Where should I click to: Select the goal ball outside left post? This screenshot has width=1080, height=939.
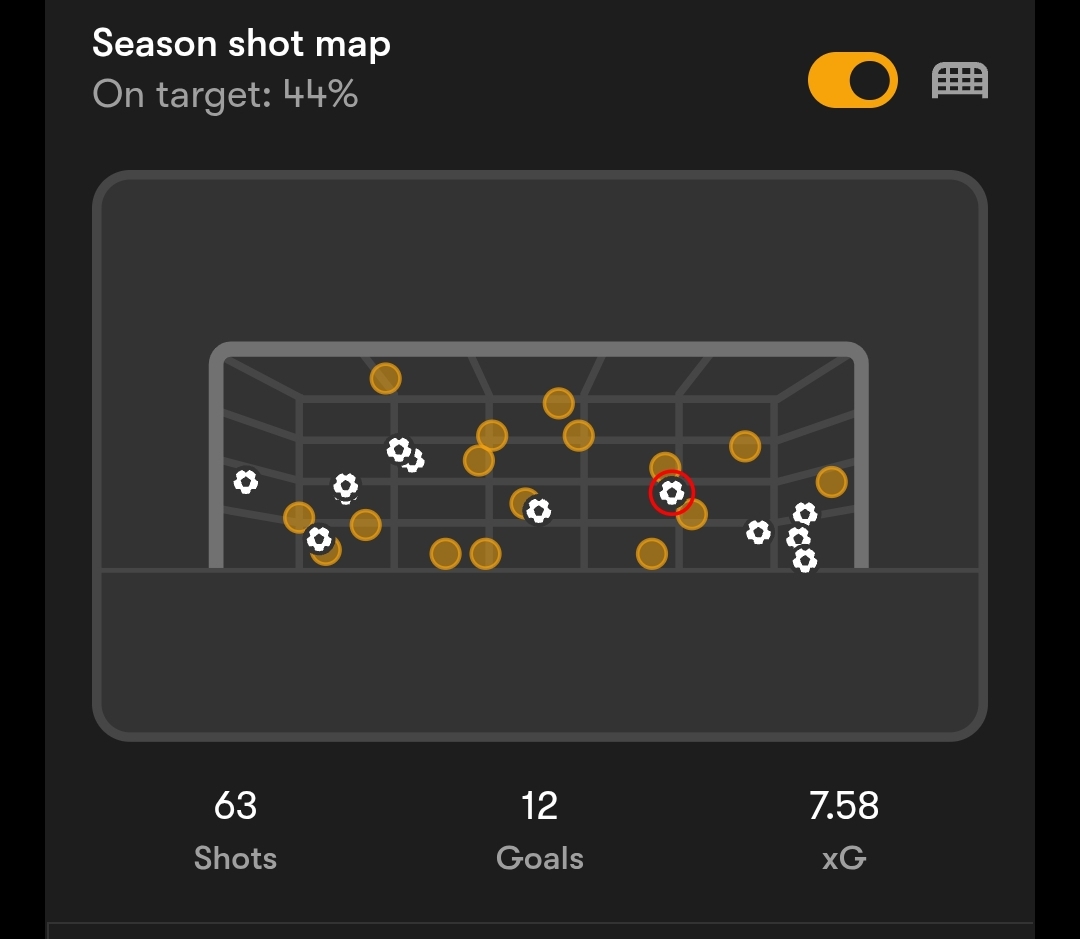tap(246, 481)
